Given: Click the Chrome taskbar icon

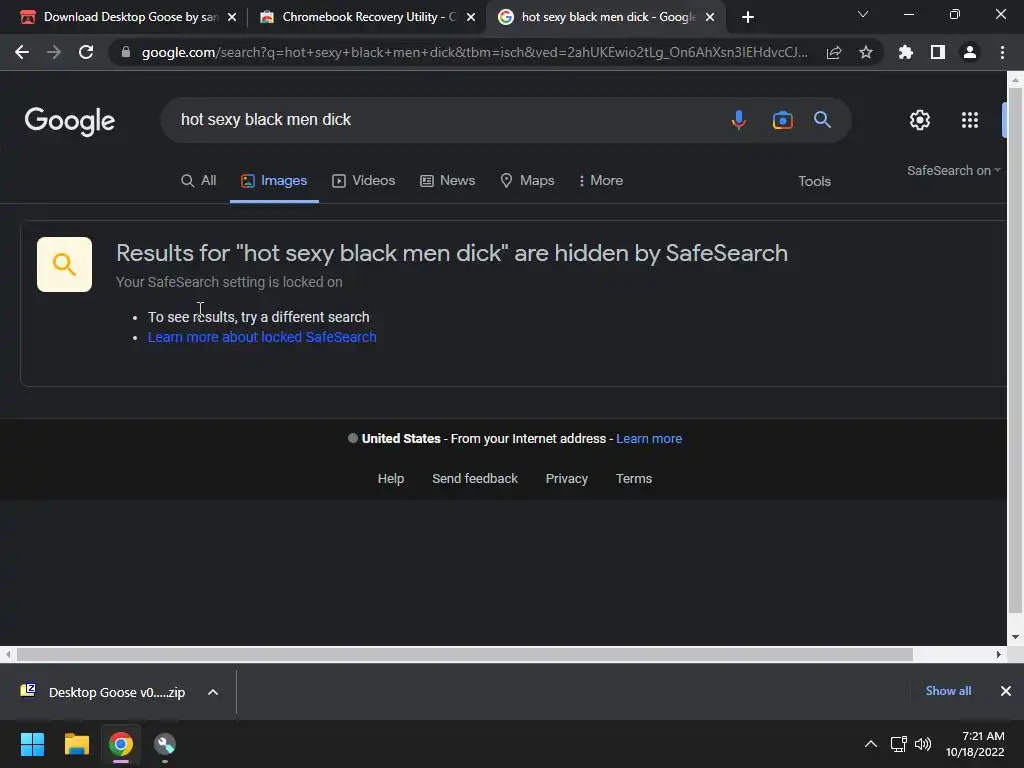Looking at the screenshot, I should [121, 744].
